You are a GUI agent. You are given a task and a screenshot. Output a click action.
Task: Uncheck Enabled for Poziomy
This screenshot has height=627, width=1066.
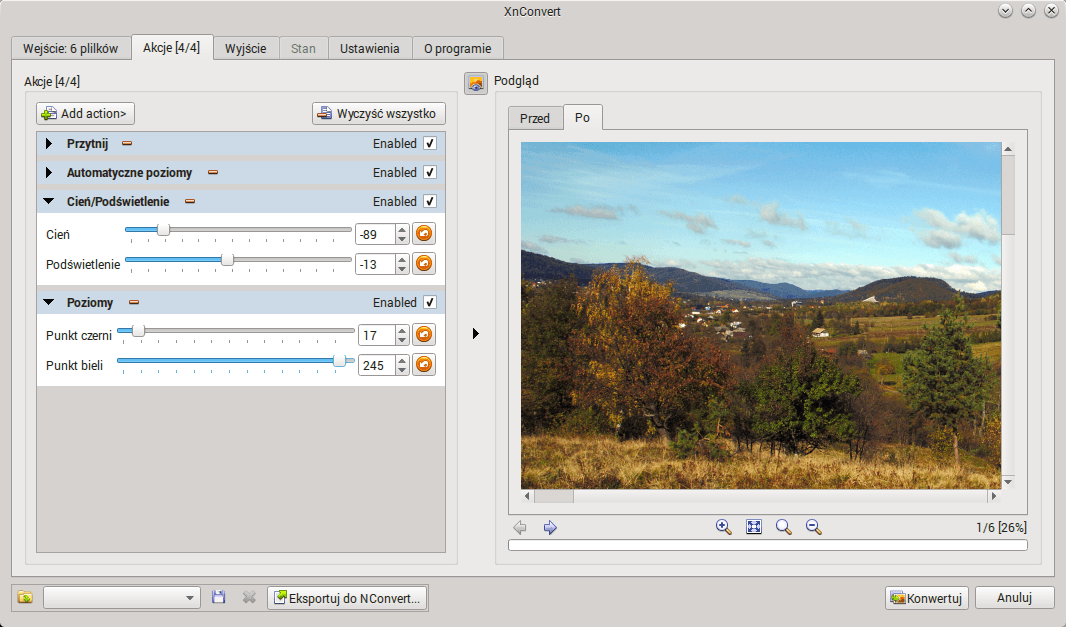(430, 302)
